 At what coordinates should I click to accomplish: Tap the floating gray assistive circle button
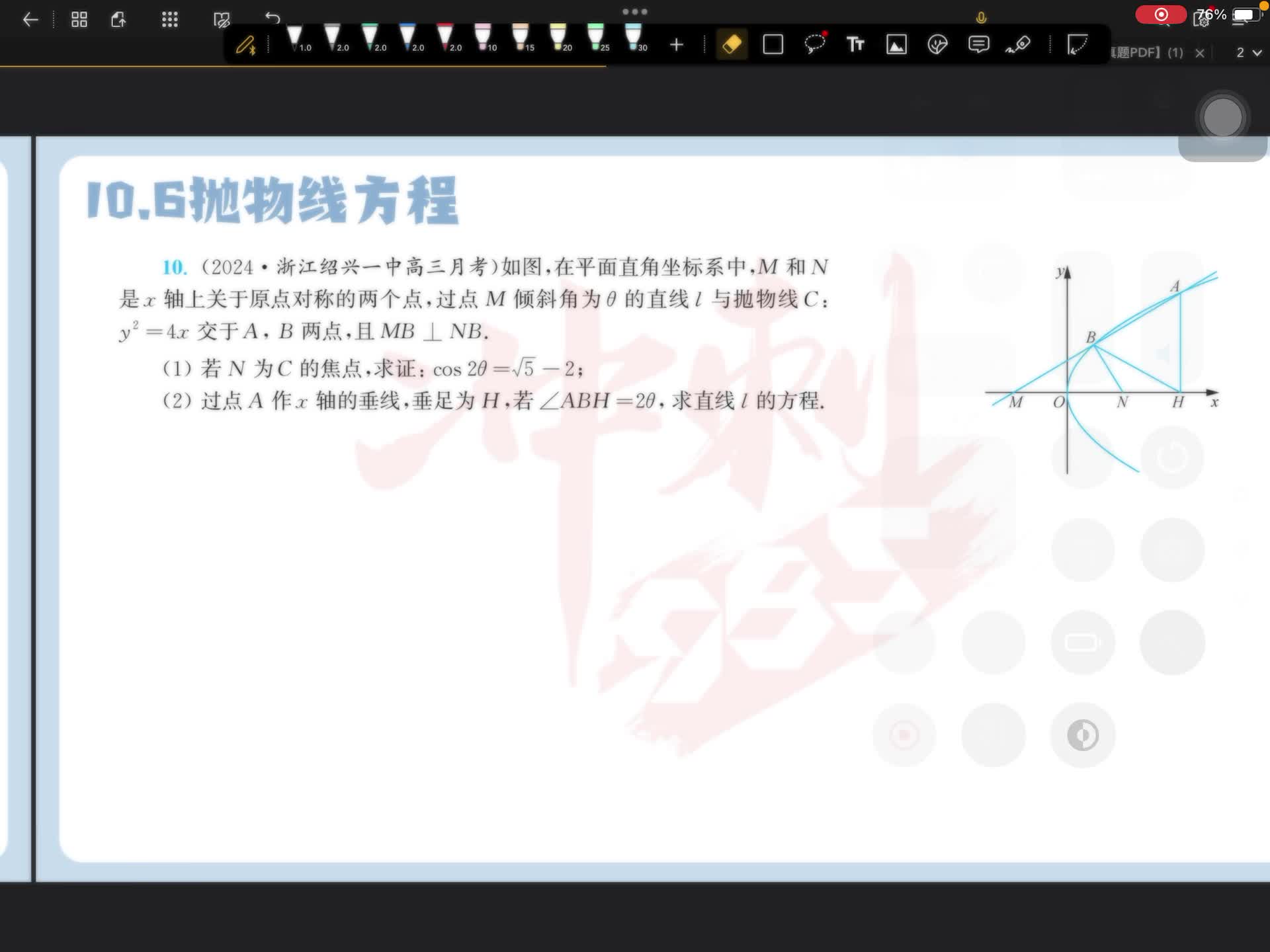coord(1222,118)
